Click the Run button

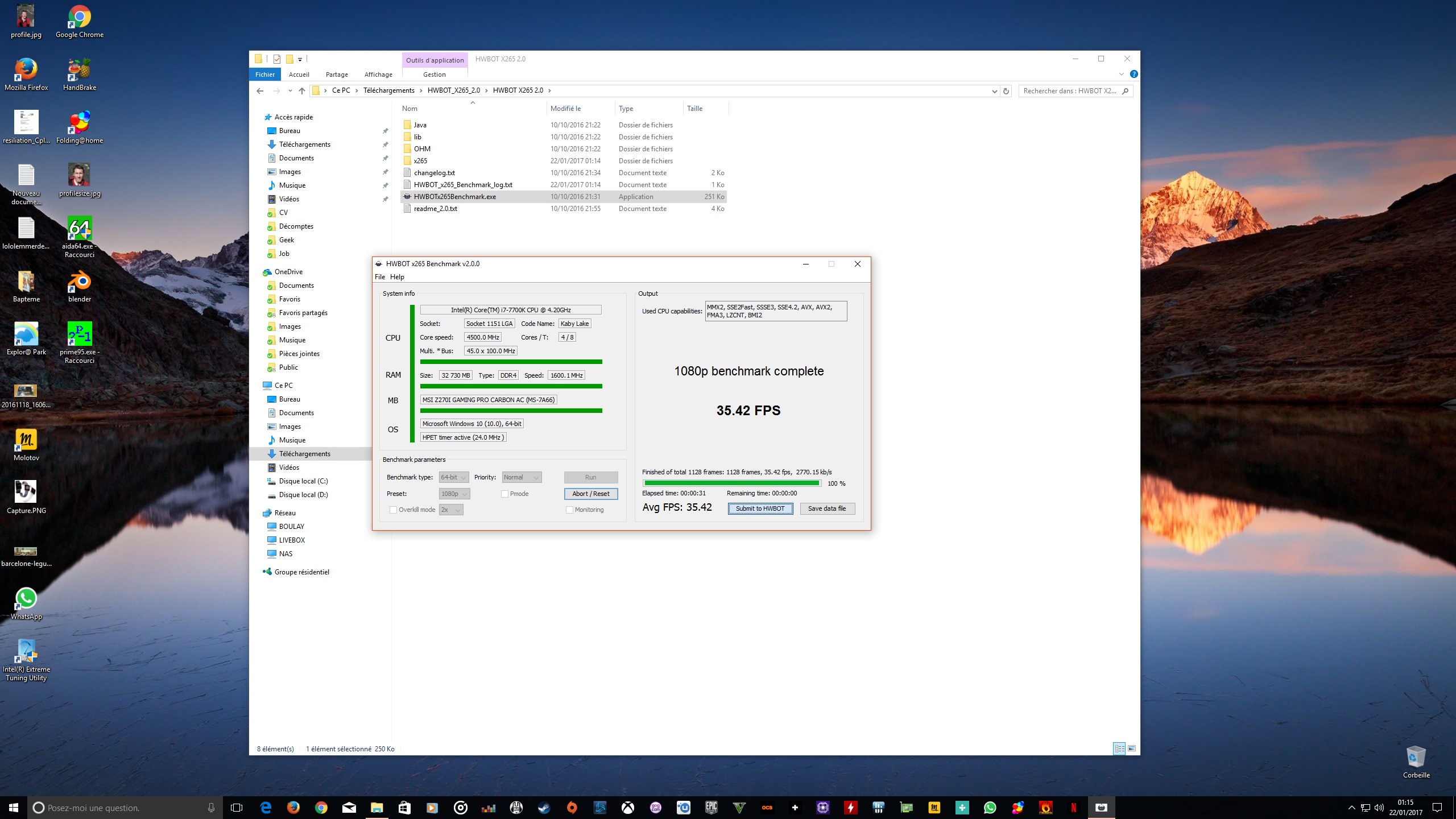click(591, 477)
